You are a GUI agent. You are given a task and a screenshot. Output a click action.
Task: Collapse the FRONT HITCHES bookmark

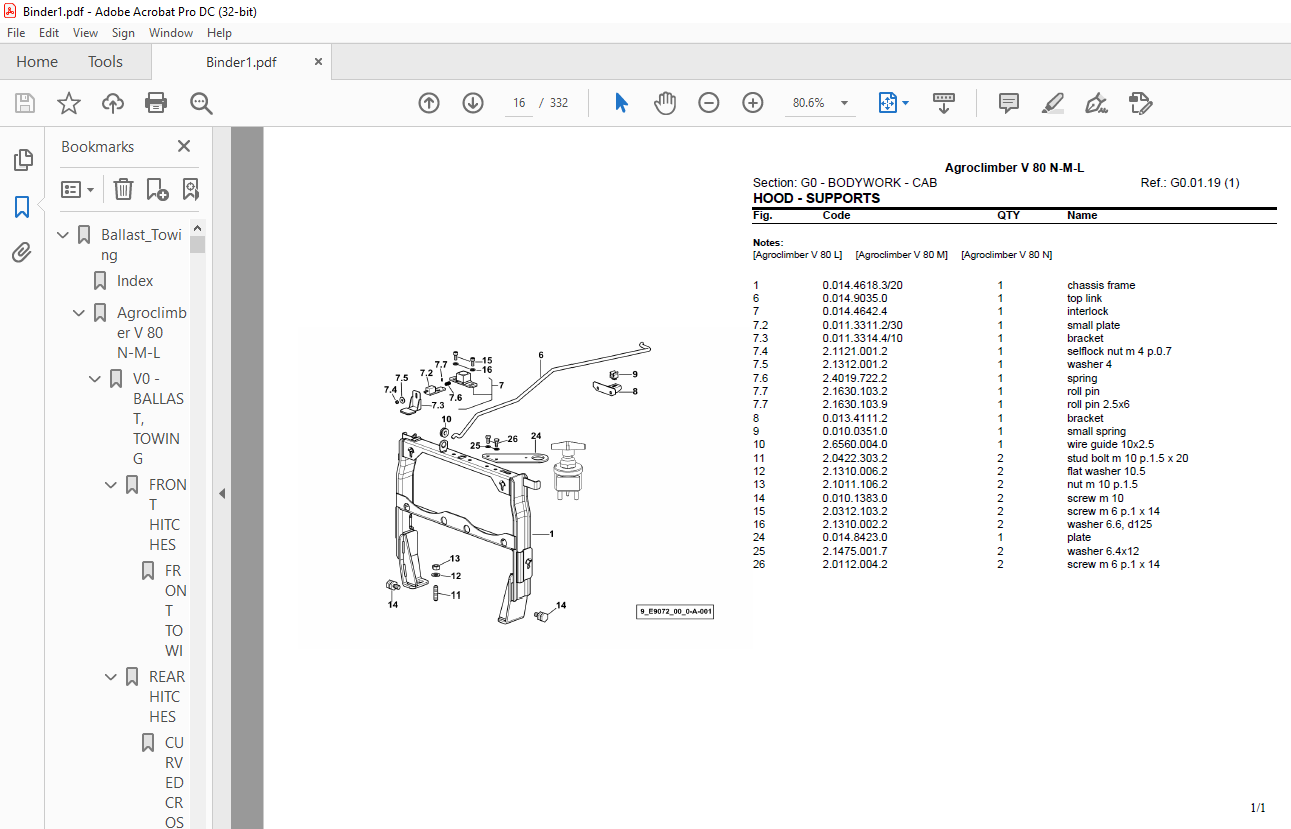pos(112,485)
